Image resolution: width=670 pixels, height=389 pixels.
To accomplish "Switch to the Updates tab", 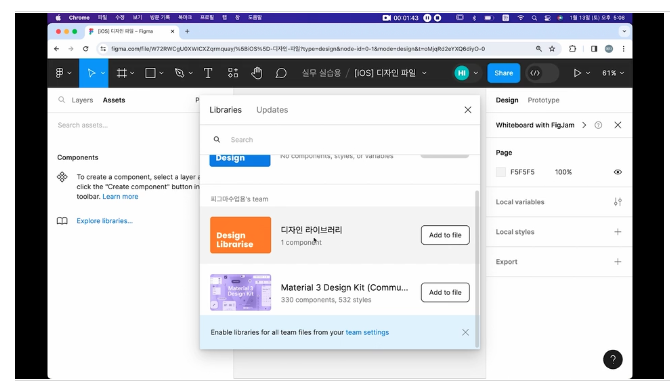I will 272,110.
